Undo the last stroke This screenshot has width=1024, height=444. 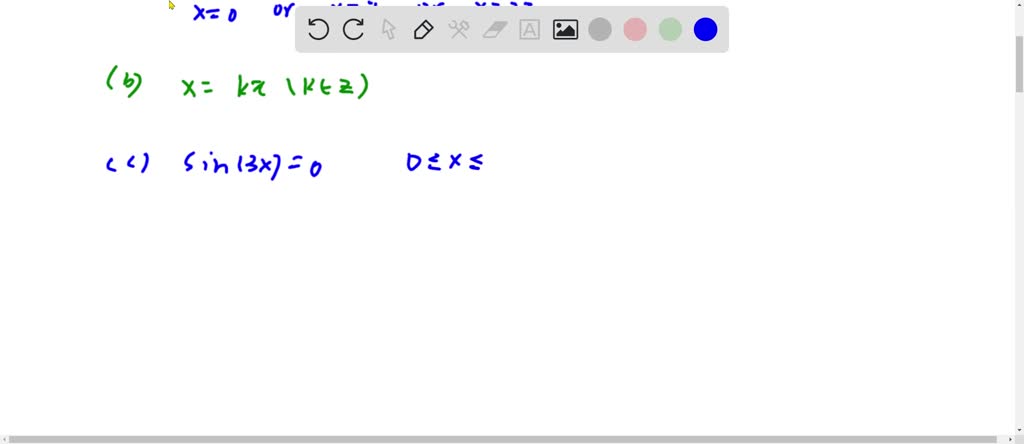click(x=318, y=29)
